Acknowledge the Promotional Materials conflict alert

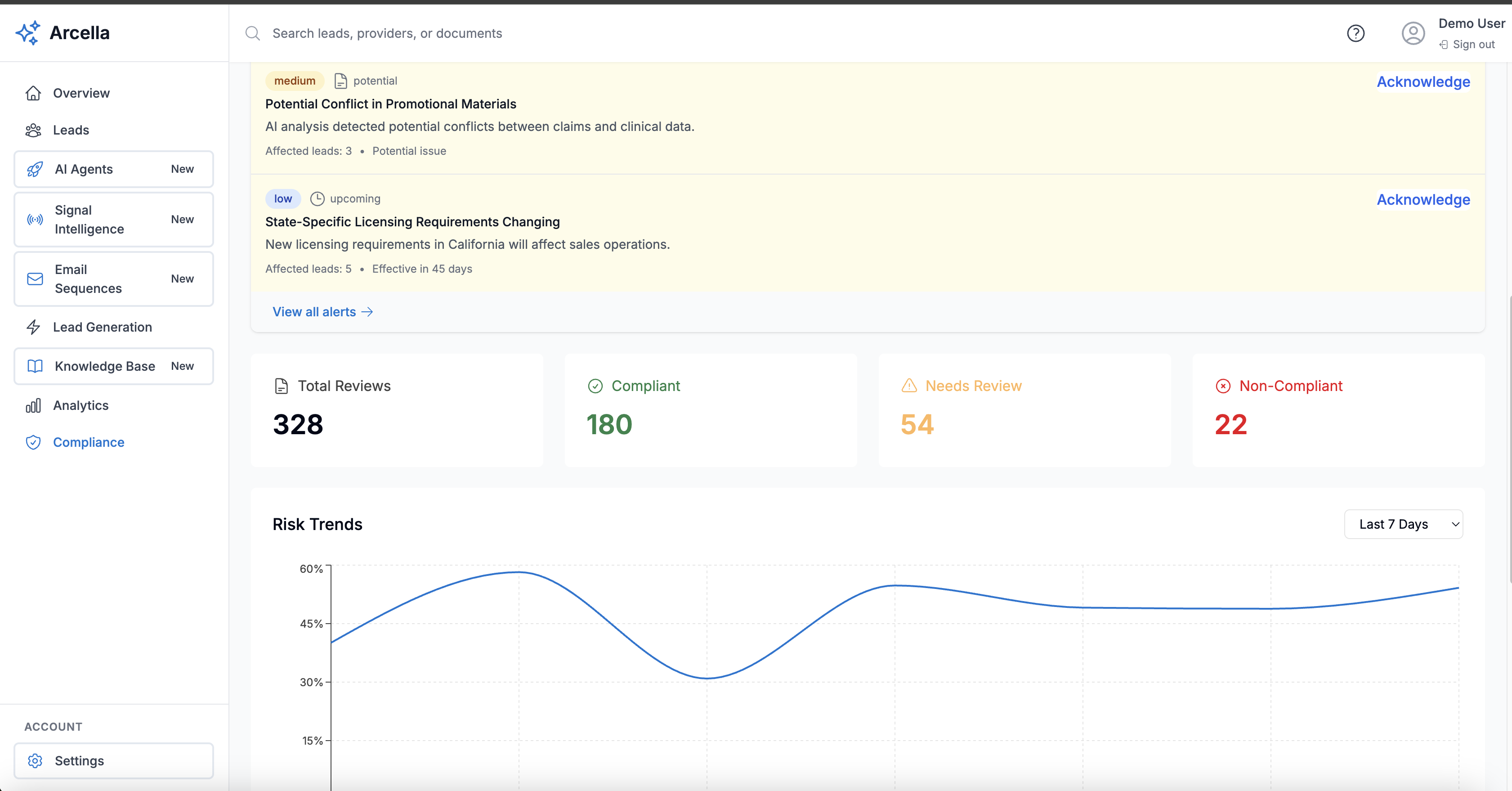(1423, 81)
